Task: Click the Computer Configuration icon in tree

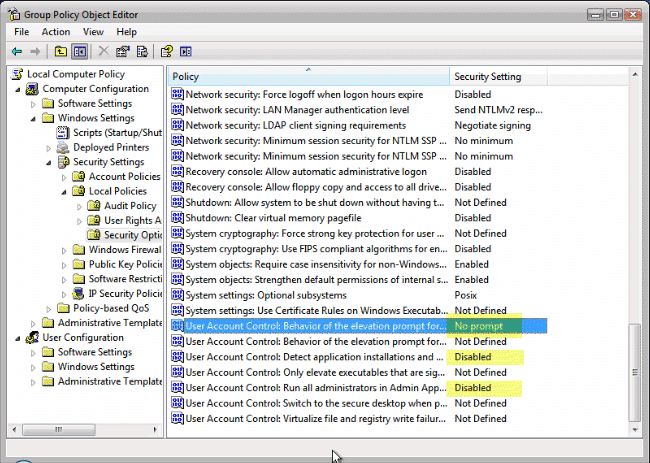Action: click(x=32, y=89)
